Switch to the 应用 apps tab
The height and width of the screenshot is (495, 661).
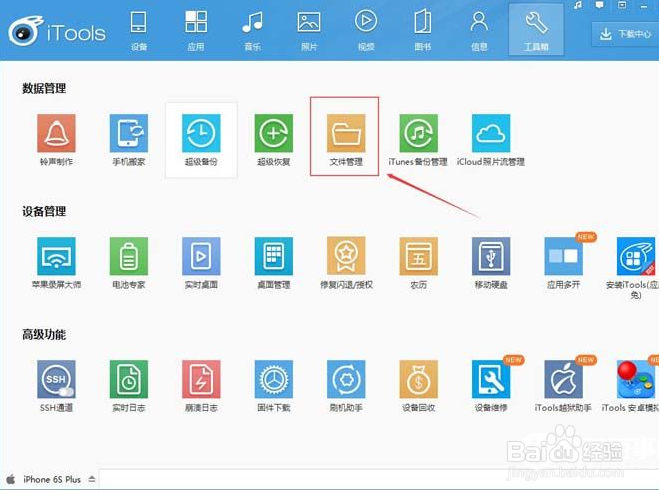click(196, 30)
